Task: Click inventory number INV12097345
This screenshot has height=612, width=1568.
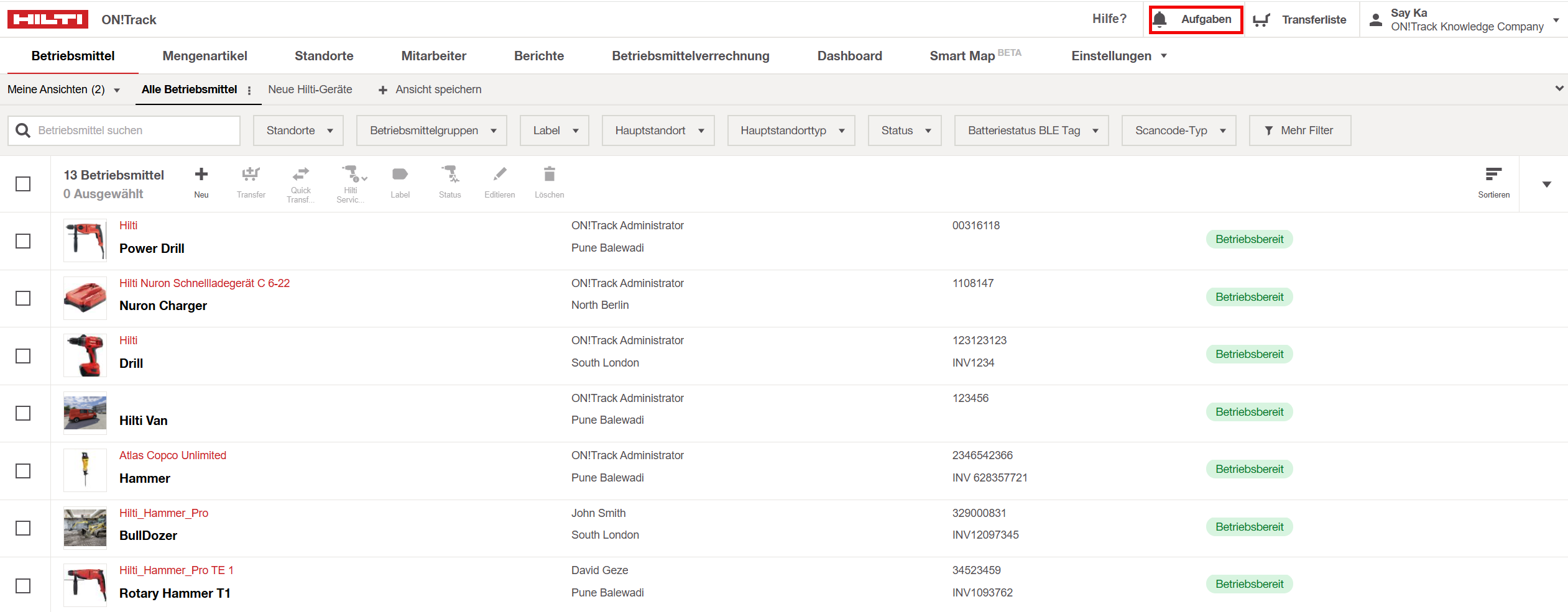Action: coord(985,535)
